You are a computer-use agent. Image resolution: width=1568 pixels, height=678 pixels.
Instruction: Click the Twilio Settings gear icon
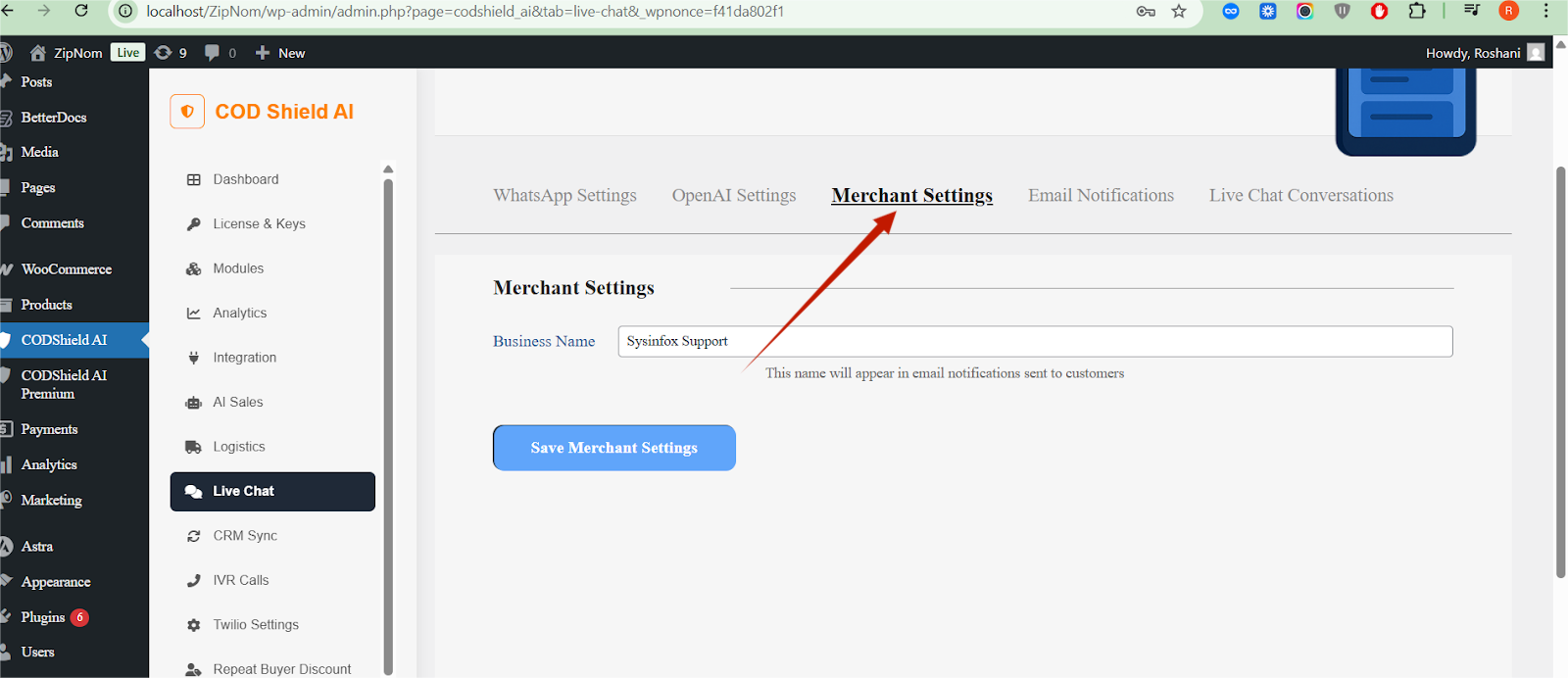click(x=194, y=625)
